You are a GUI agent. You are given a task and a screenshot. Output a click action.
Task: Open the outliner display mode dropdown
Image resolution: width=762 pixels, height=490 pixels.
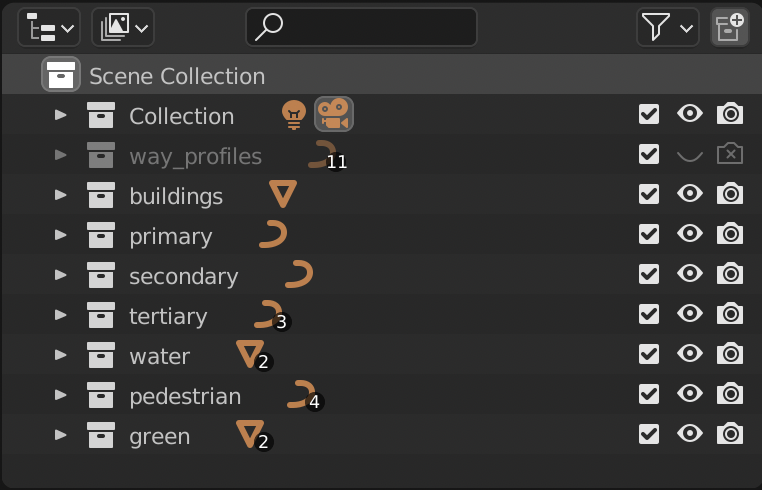pos(123,27)
